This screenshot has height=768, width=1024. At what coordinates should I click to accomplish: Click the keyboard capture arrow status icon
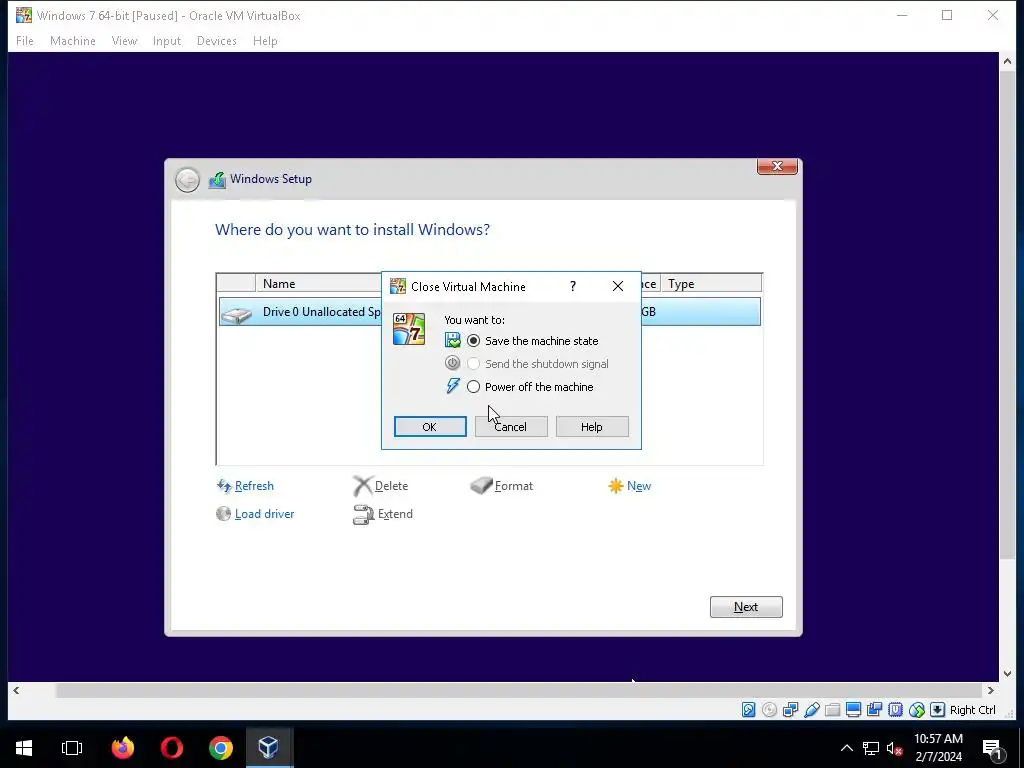click(x=937, y=710)
